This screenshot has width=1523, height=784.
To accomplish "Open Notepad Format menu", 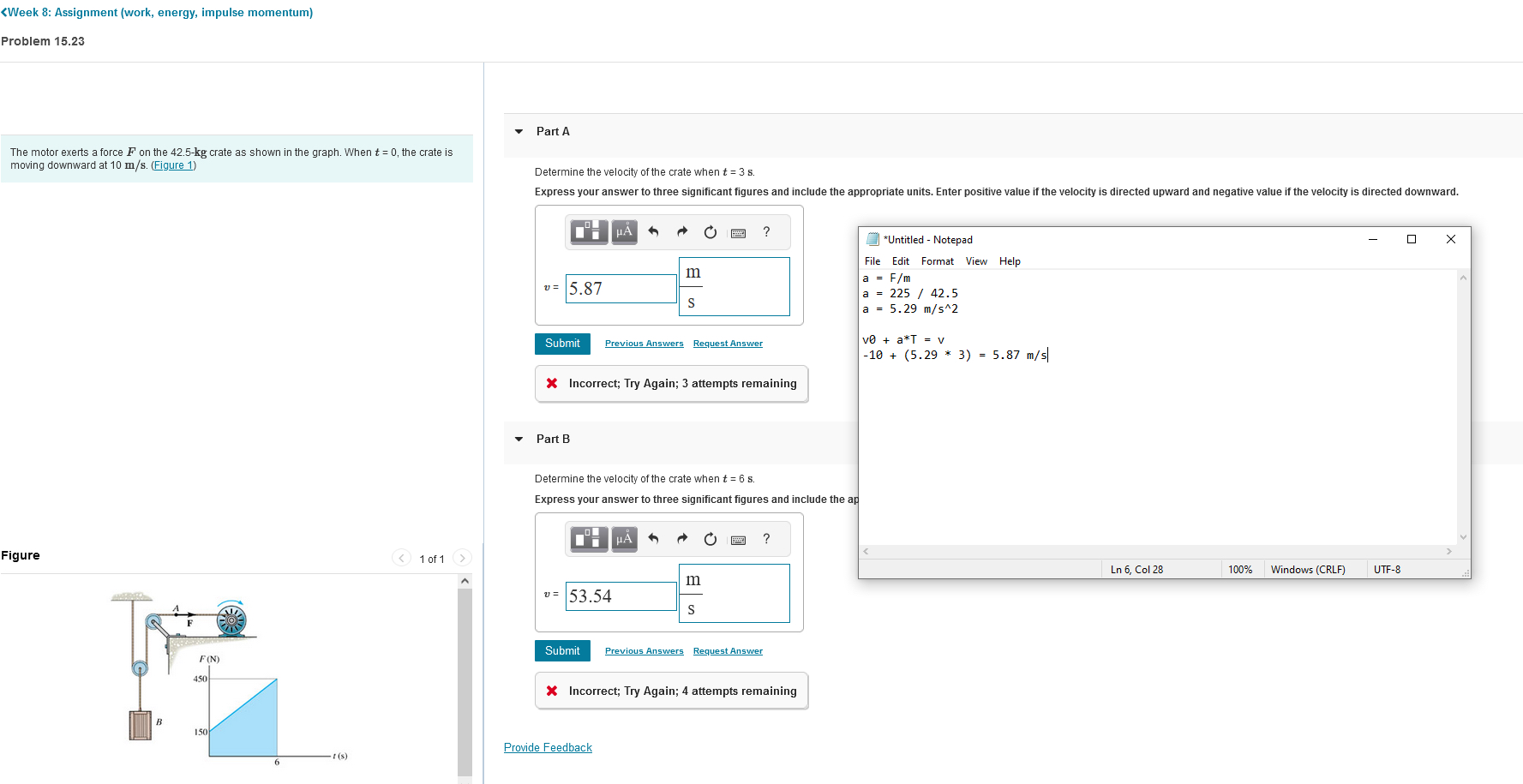I will (x=938, y=261).
